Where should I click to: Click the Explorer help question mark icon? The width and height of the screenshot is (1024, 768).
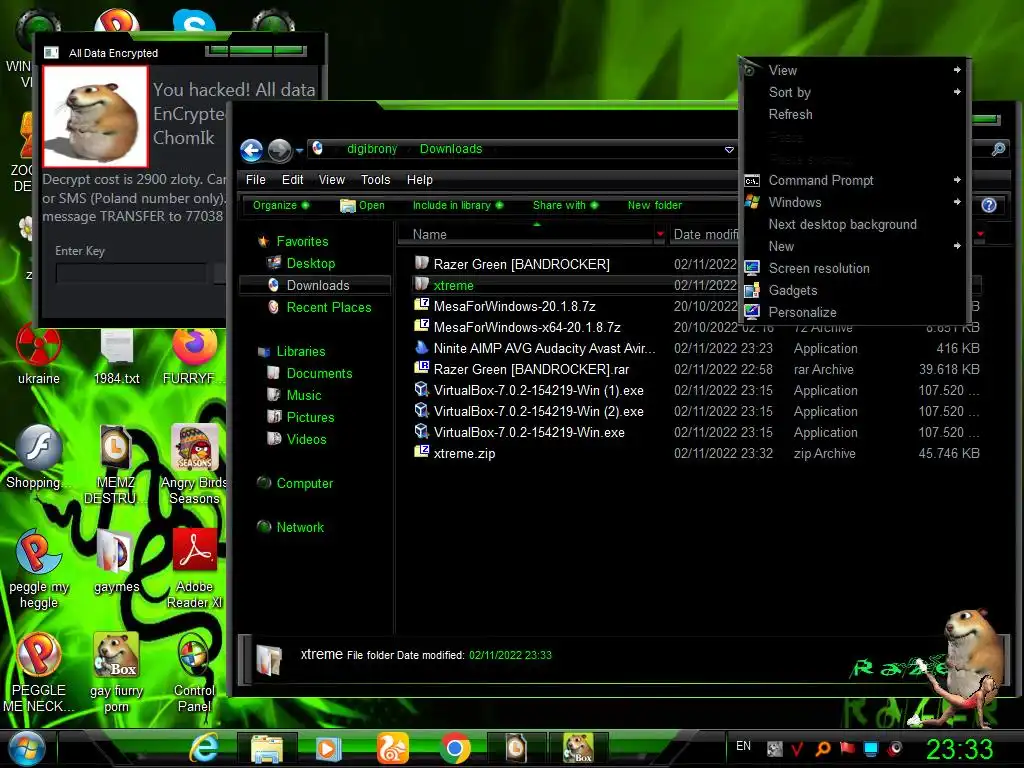pos(989,205)
